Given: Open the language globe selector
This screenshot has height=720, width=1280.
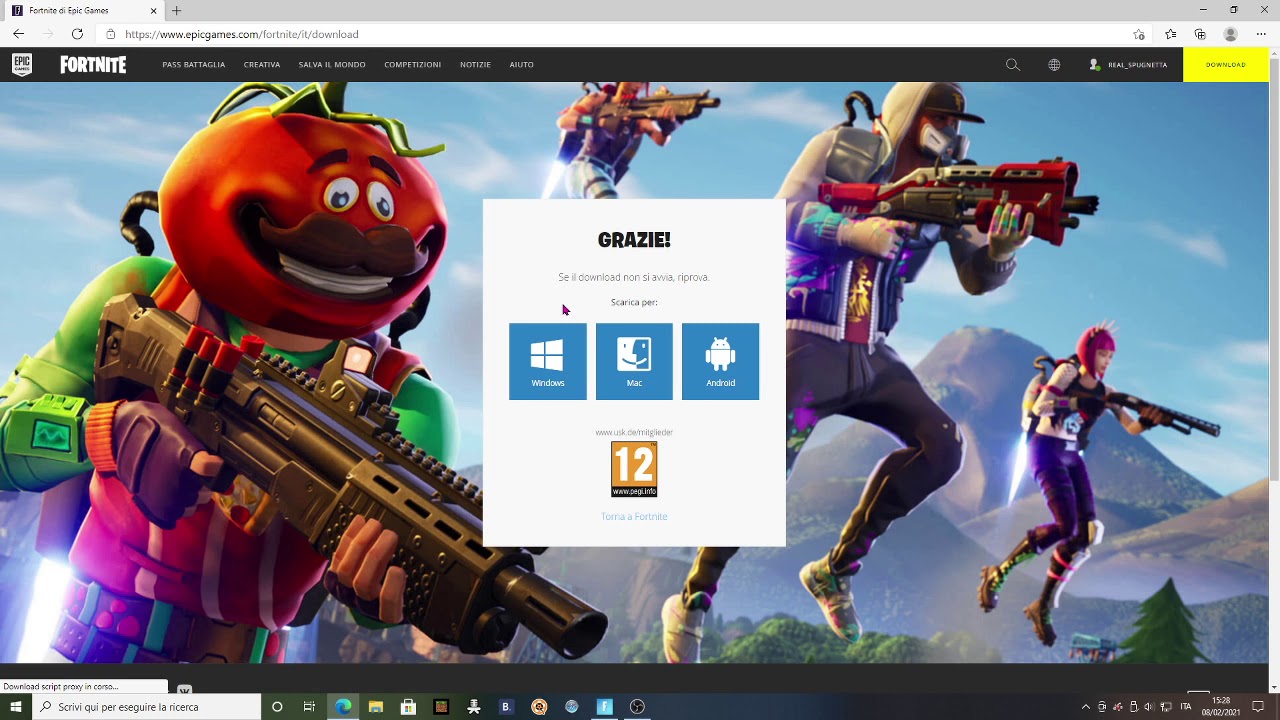Looking at the screenshot, I should [x=1054, y=65].
